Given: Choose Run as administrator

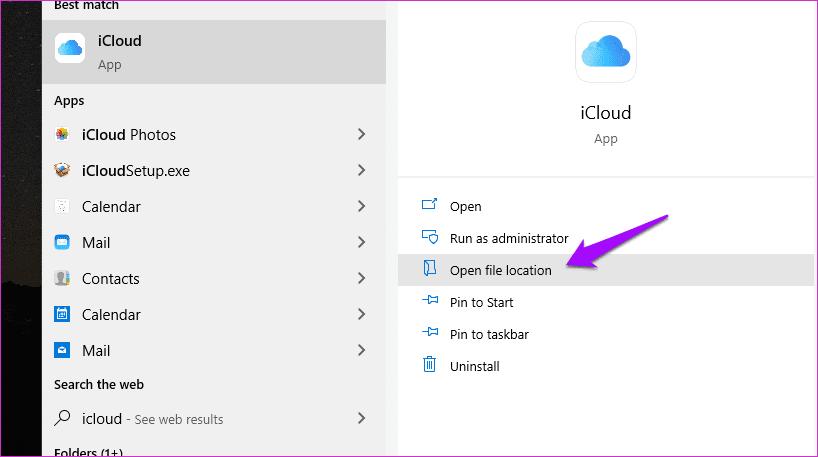Looking at the screenshot, I should 606,238.
